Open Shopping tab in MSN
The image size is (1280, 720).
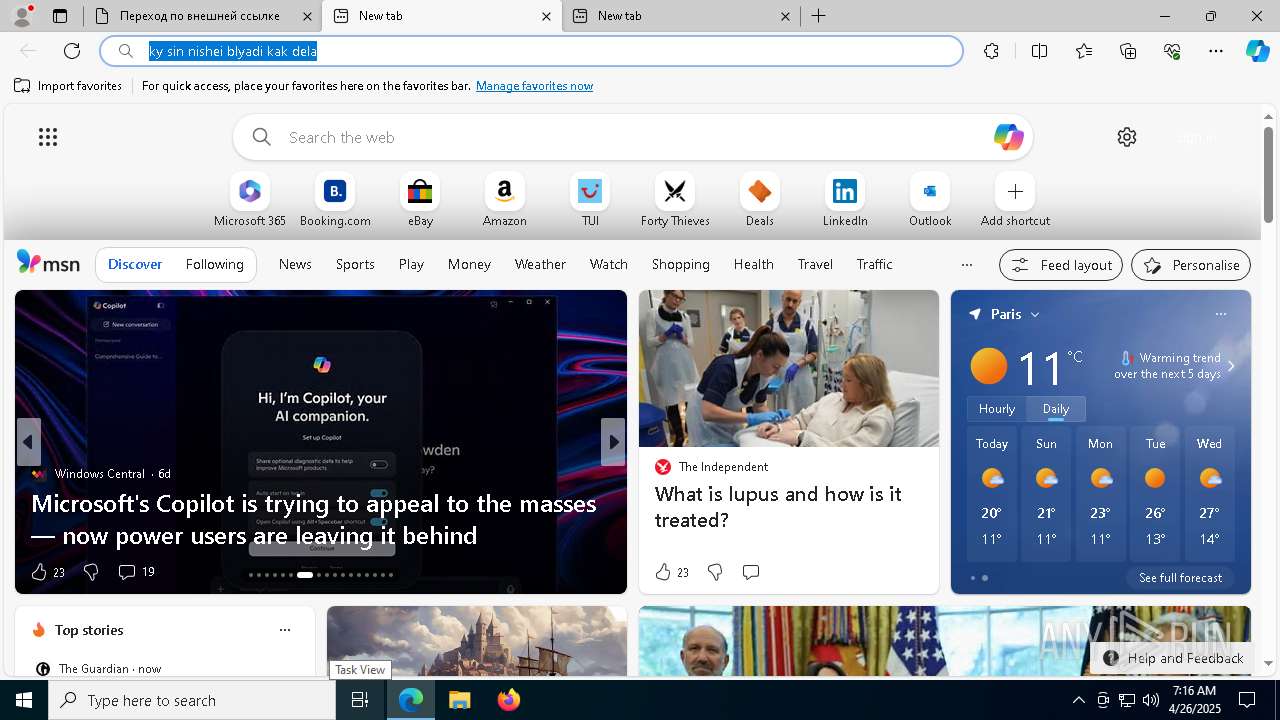point(680,264)
